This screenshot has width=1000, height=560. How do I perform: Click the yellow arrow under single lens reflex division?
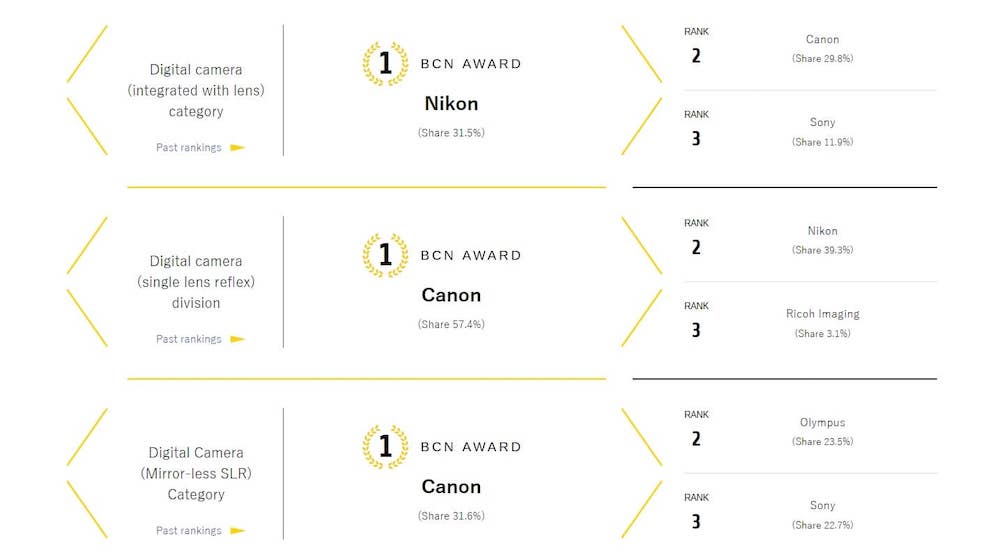point(237,339)
